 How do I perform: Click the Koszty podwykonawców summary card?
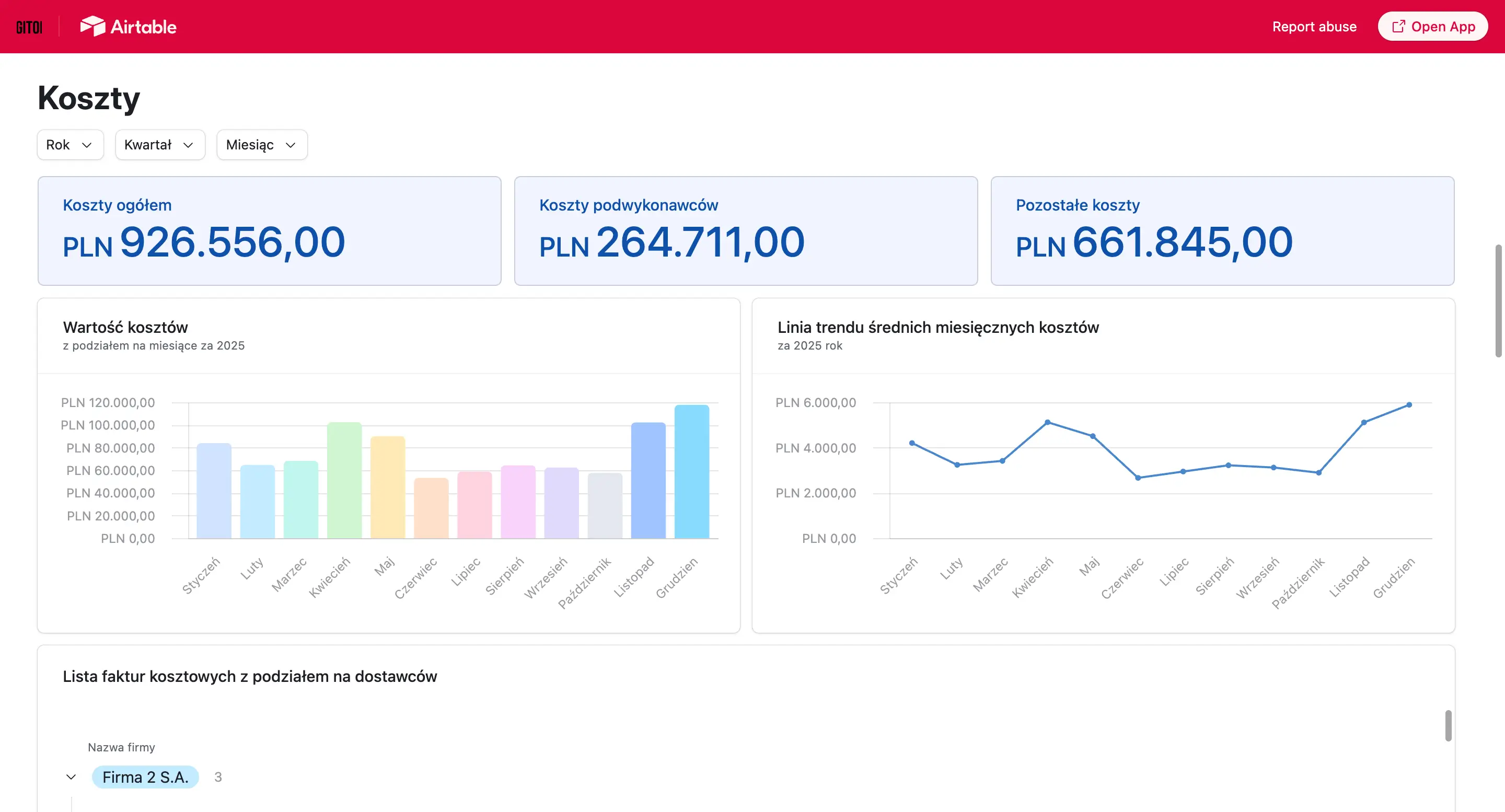pyautogui.click(x=746, y=231)
